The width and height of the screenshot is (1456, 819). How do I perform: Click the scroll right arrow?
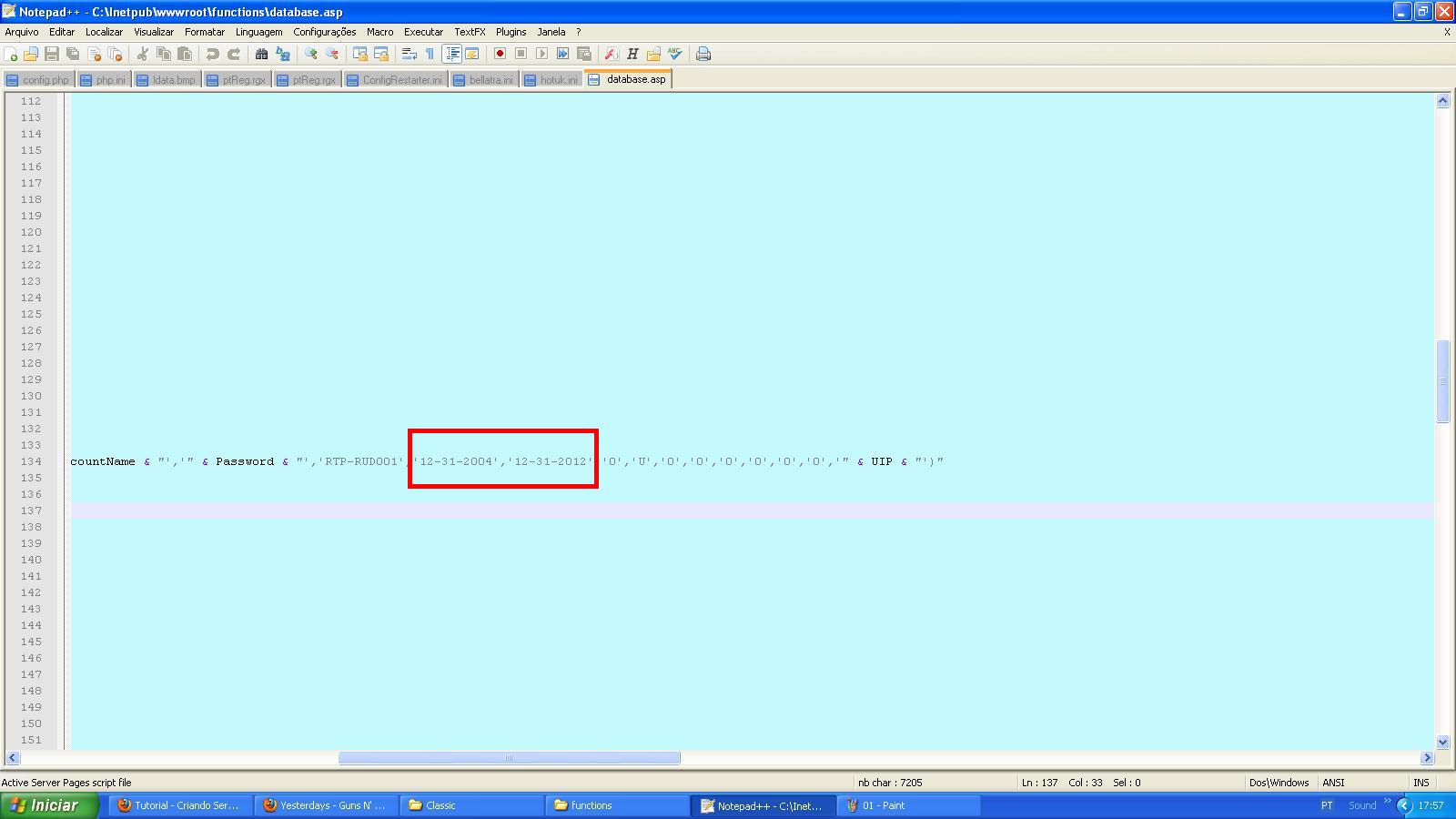1427,757
